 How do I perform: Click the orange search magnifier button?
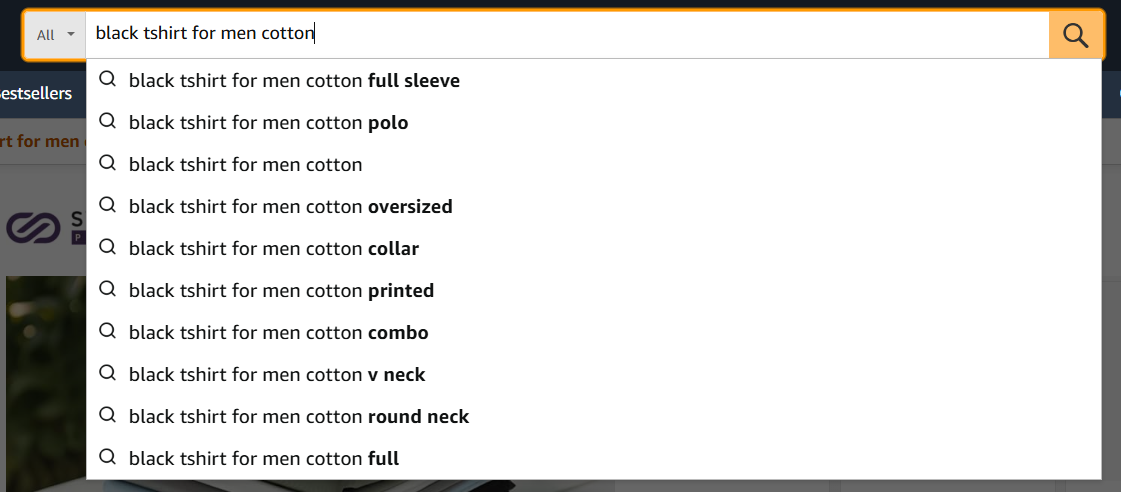point(1075,34)
